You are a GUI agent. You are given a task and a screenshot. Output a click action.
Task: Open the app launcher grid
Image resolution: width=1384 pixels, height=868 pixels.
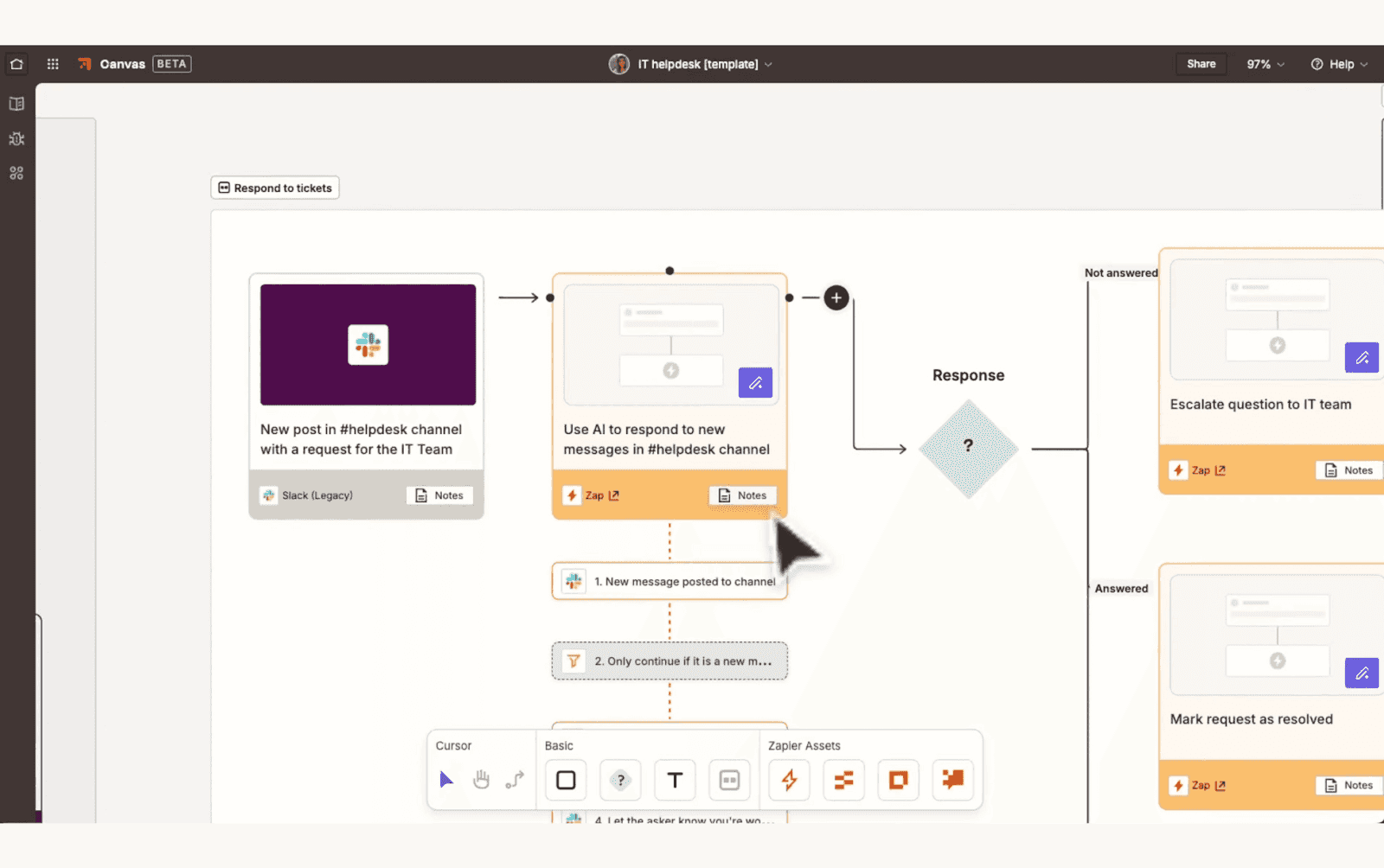[52, 63]
